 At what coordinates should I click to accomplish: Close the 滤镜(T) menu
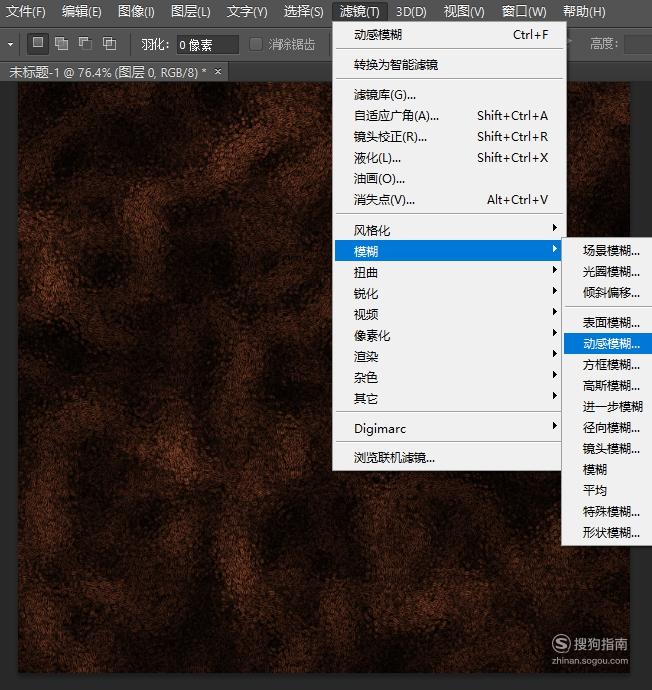(x=359, y=11)
